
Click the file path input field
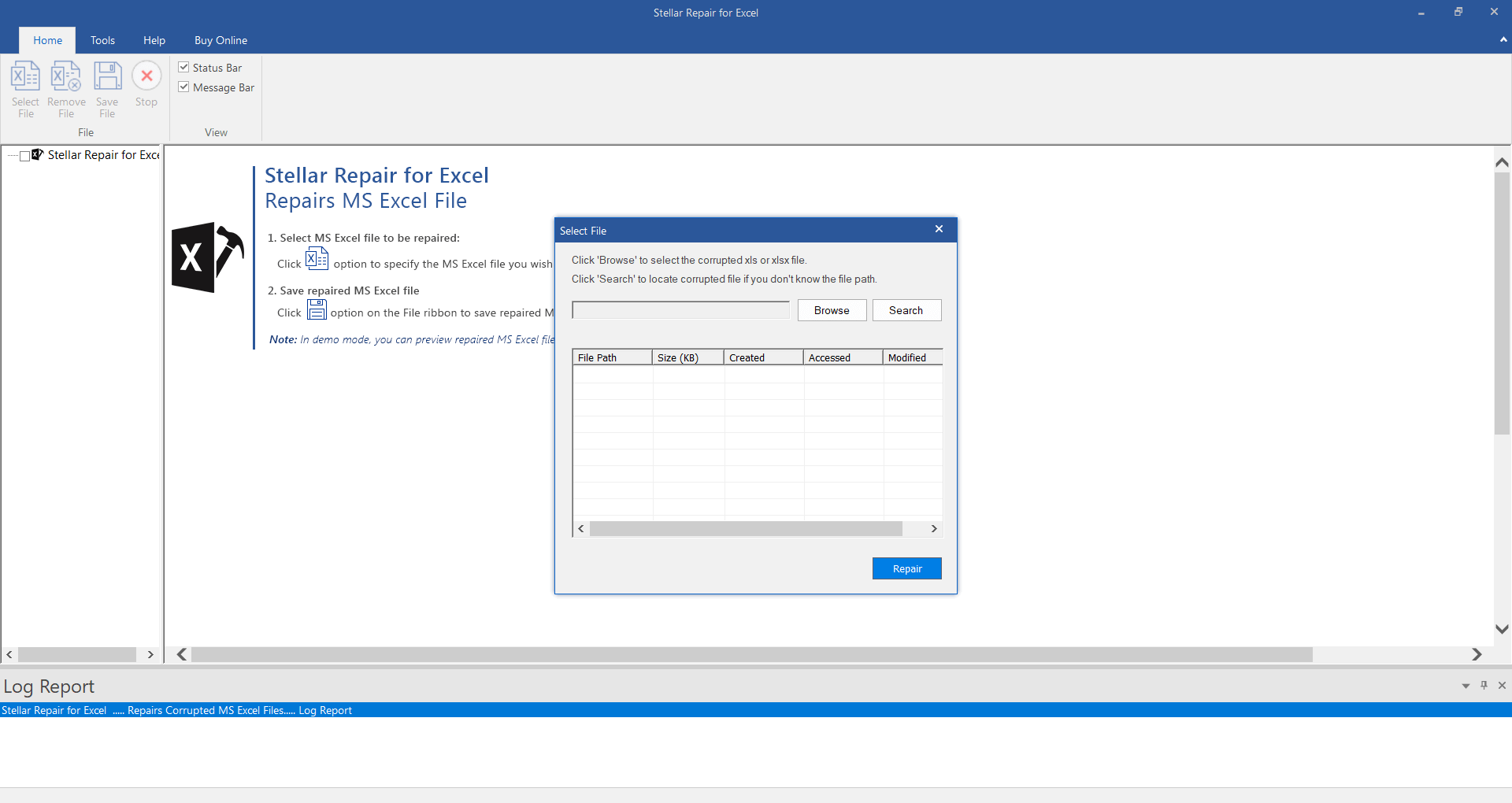(x=680, y=309)
